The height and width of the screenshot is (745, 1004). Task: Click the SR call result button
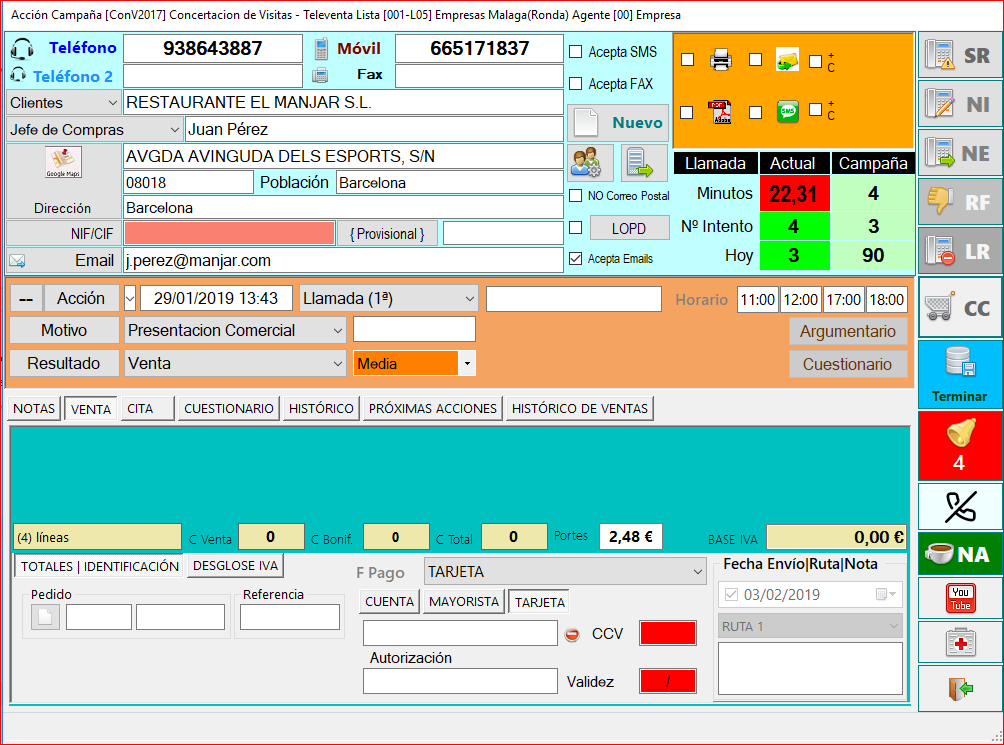tap(960, 56)
